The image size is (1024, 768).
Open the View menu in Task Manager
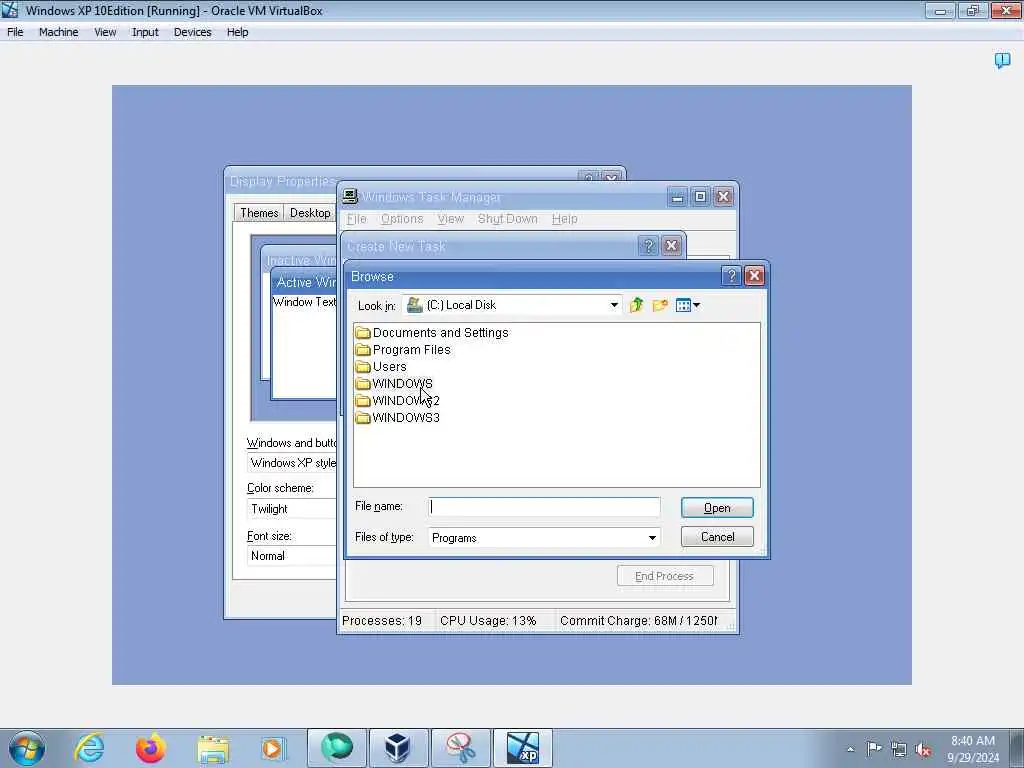[451, 219]
